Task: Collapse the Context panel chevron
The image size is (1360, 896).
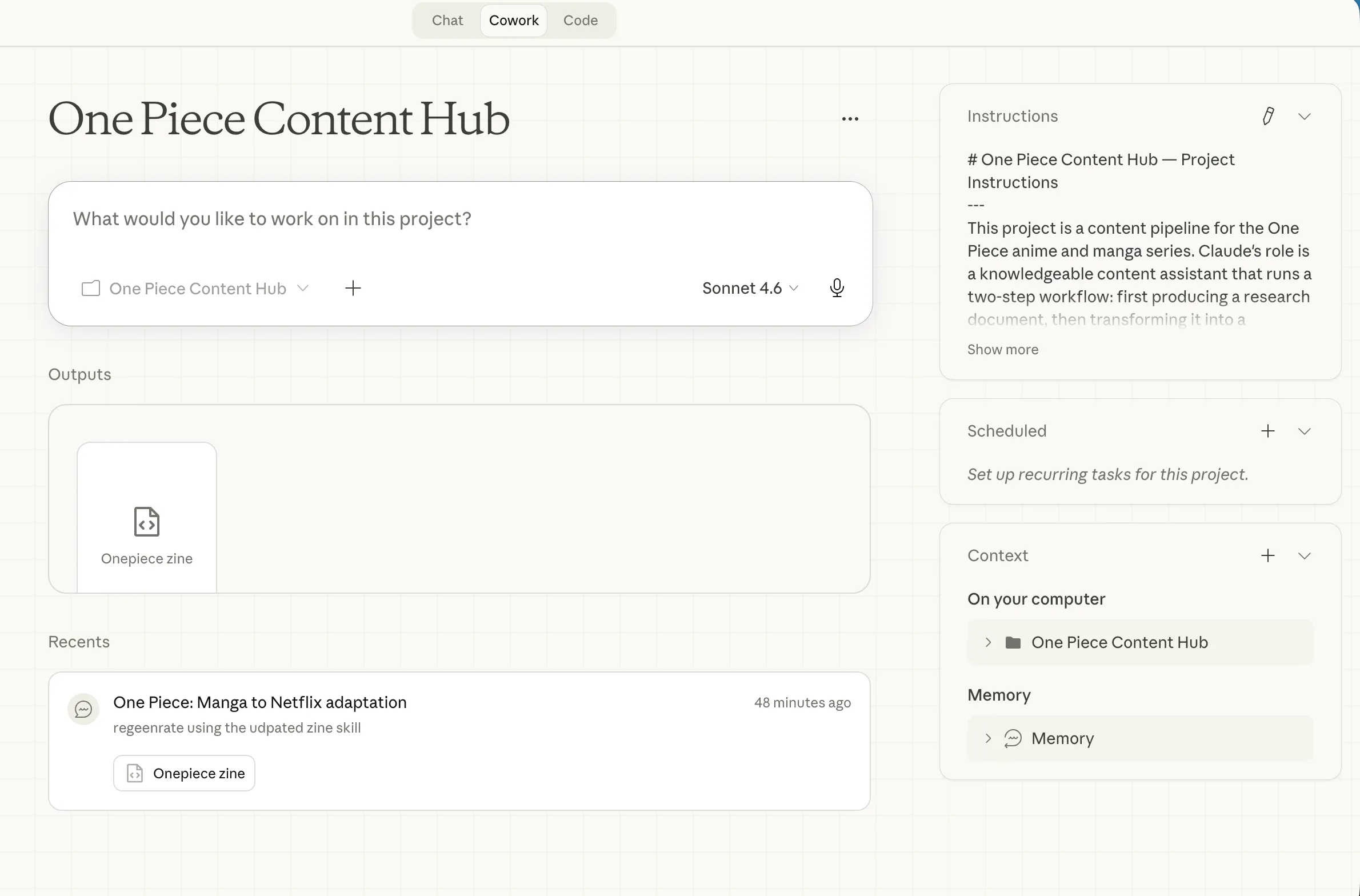Action: tap(1304, 556)
